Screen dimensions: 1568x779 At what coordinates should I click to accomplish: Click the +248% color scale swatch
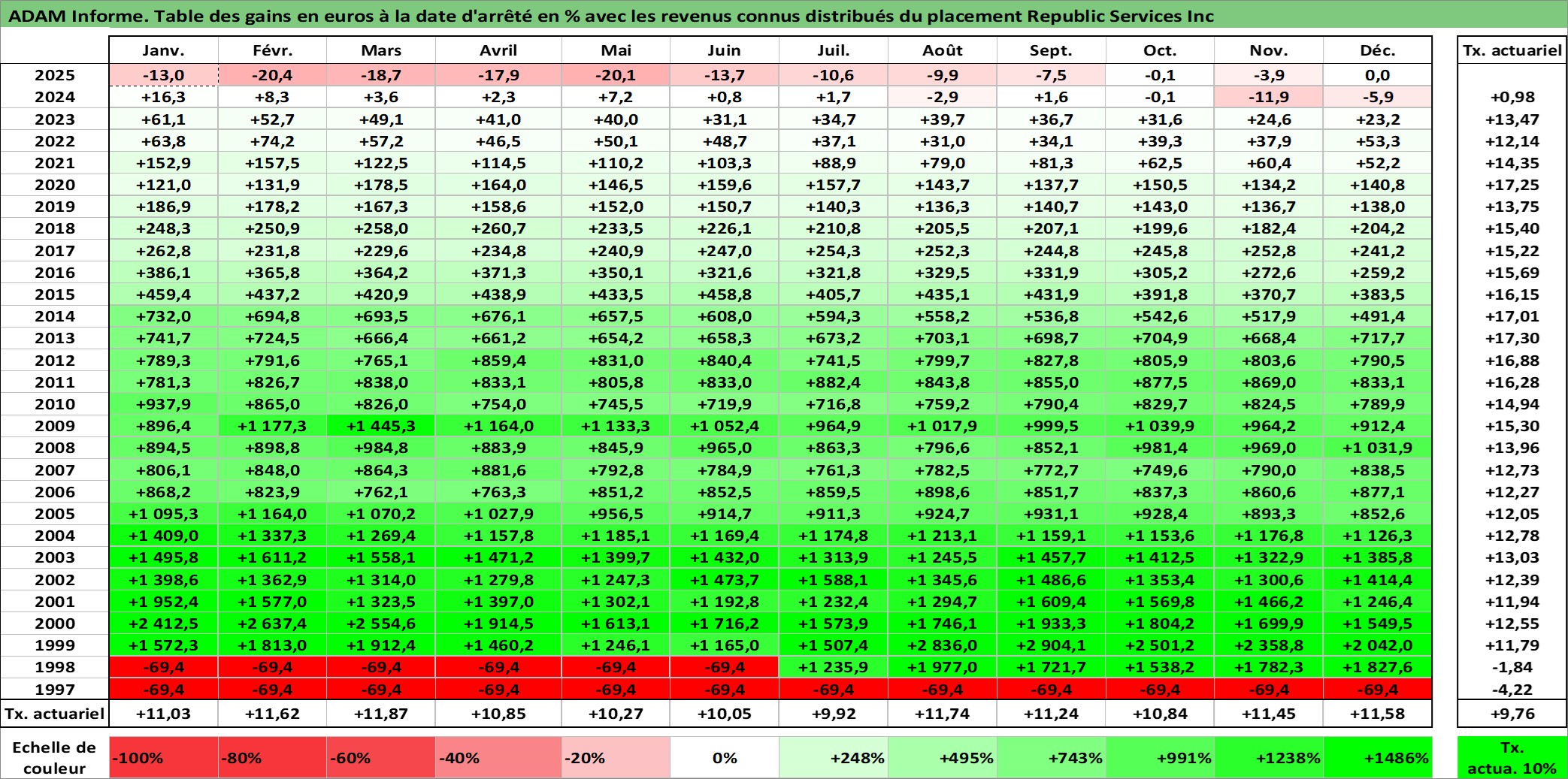click(x=834, y=757)
